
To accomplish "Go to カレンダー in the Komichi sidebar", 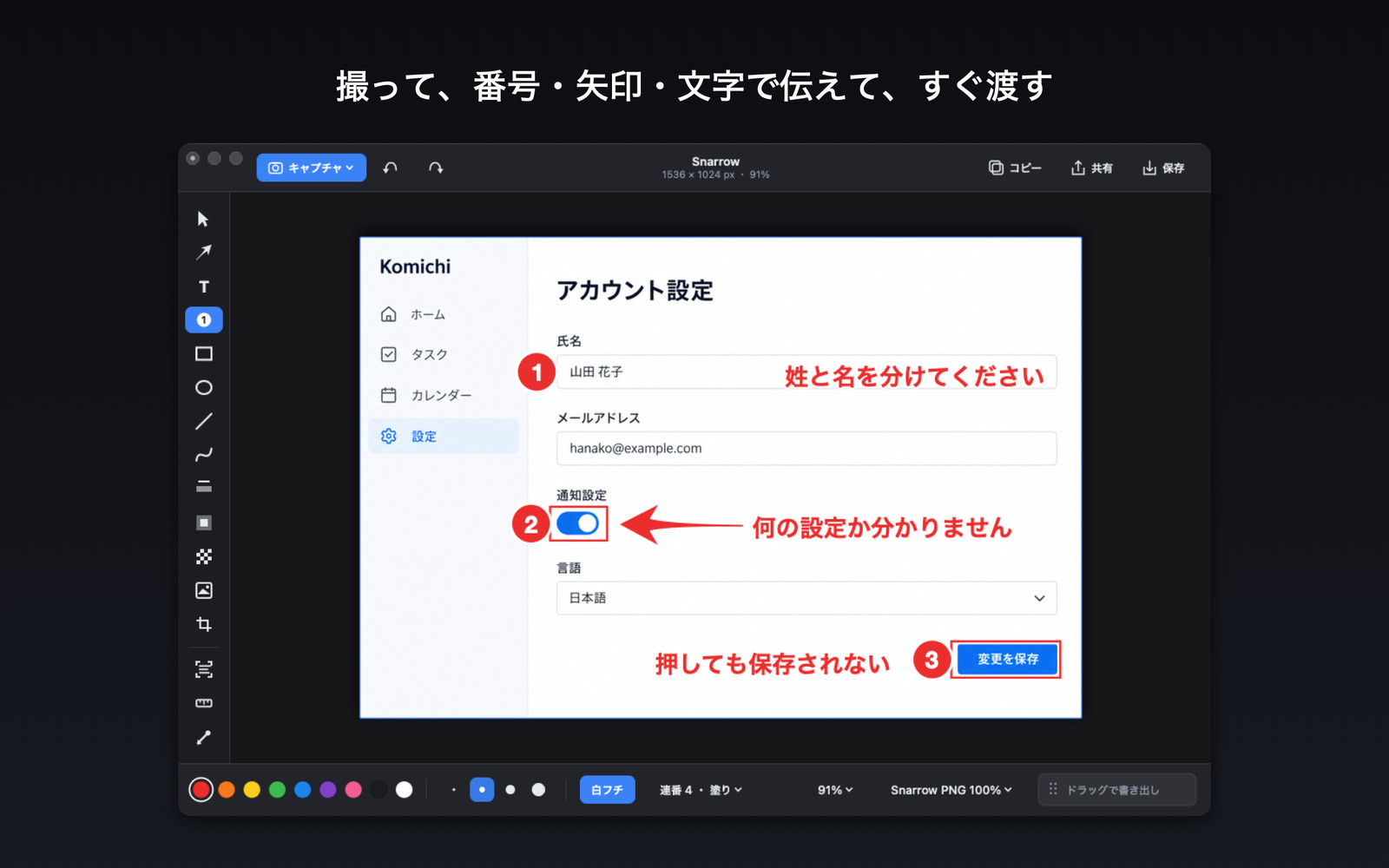I will [444, 395].
